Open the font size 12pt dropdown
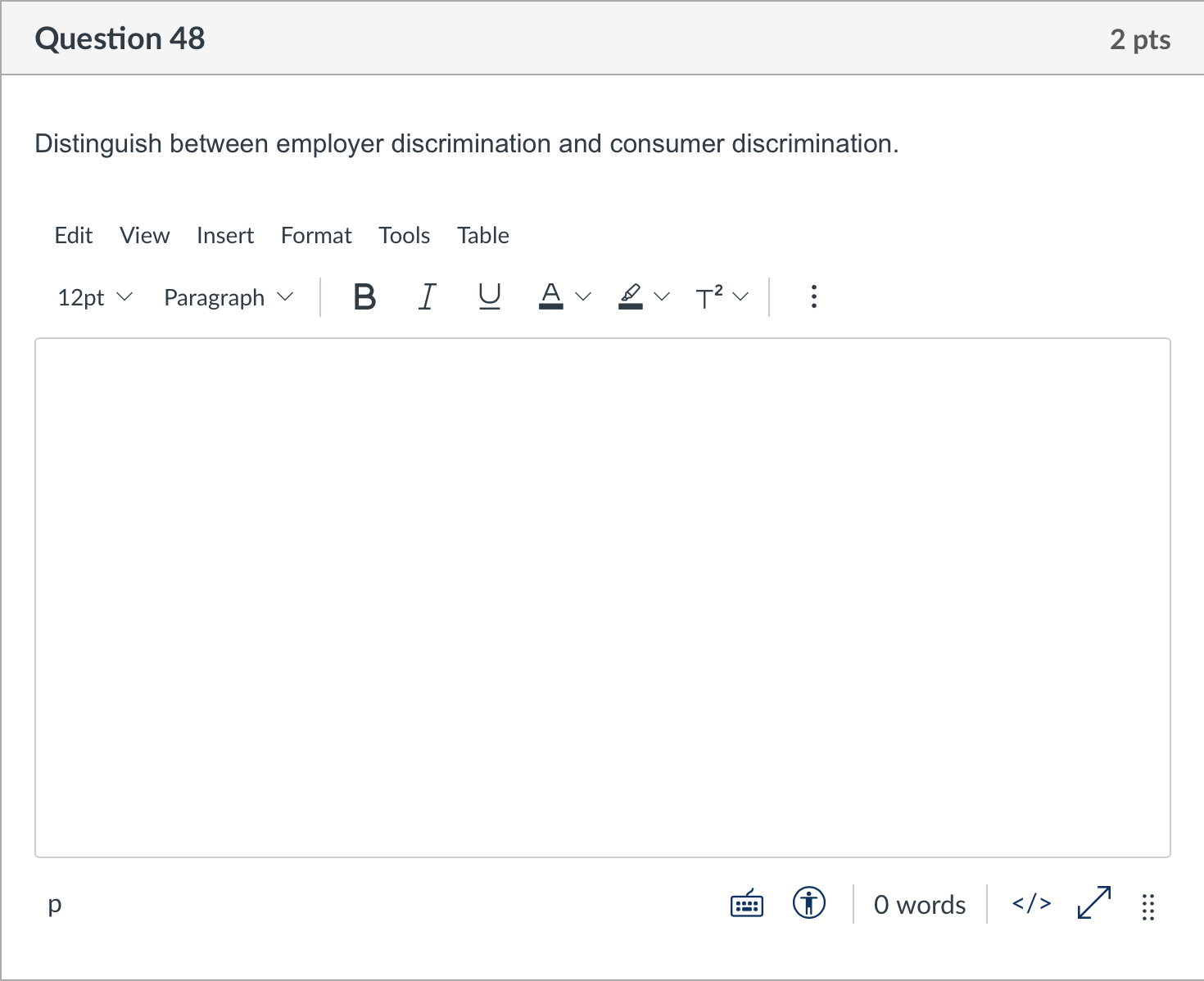 [x=95, y=297]
